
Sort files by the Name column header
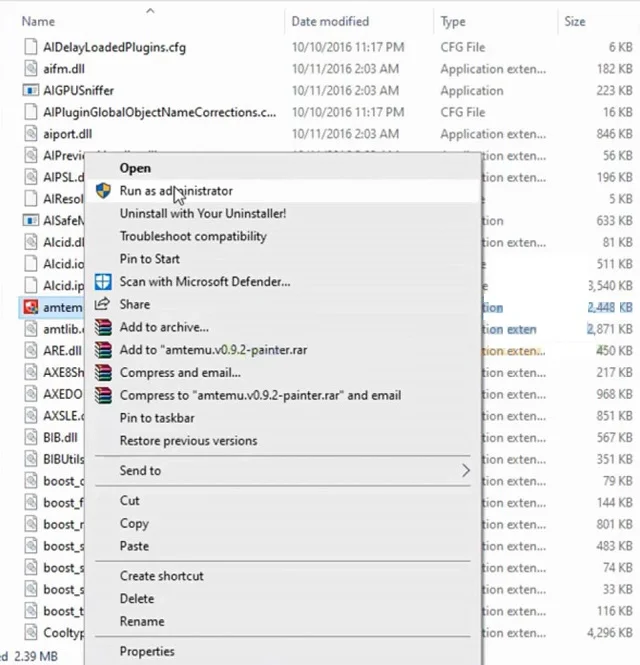38,21
